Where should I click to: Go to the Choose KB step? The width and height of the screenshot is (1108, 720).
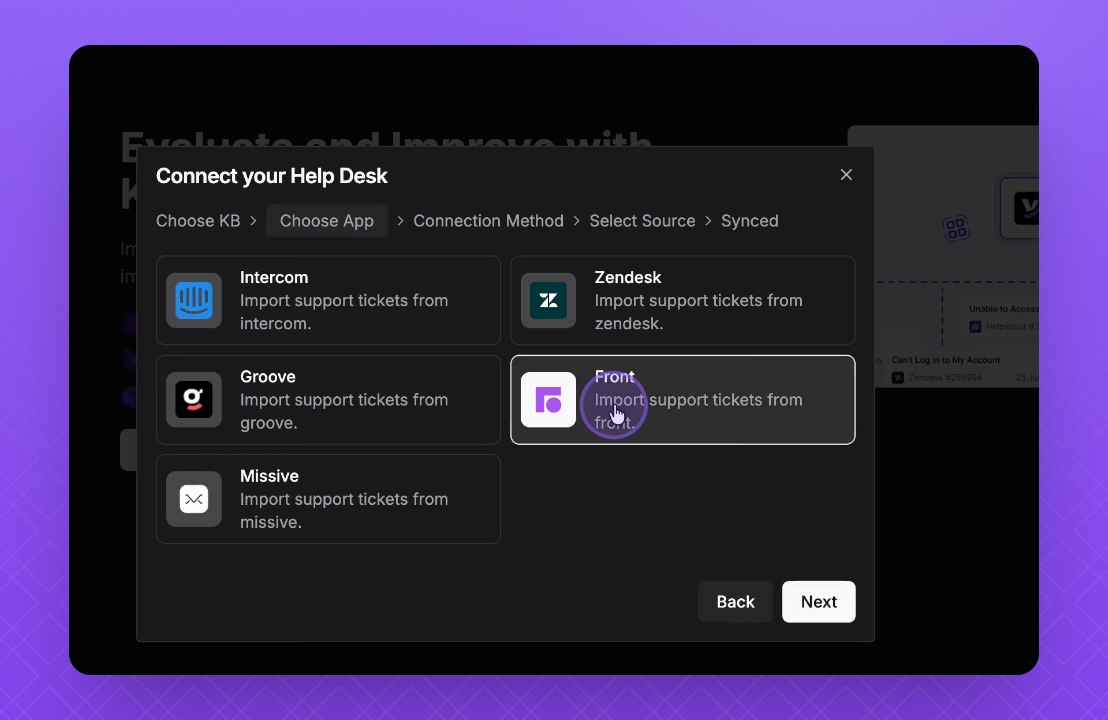[x=198, y=221]
